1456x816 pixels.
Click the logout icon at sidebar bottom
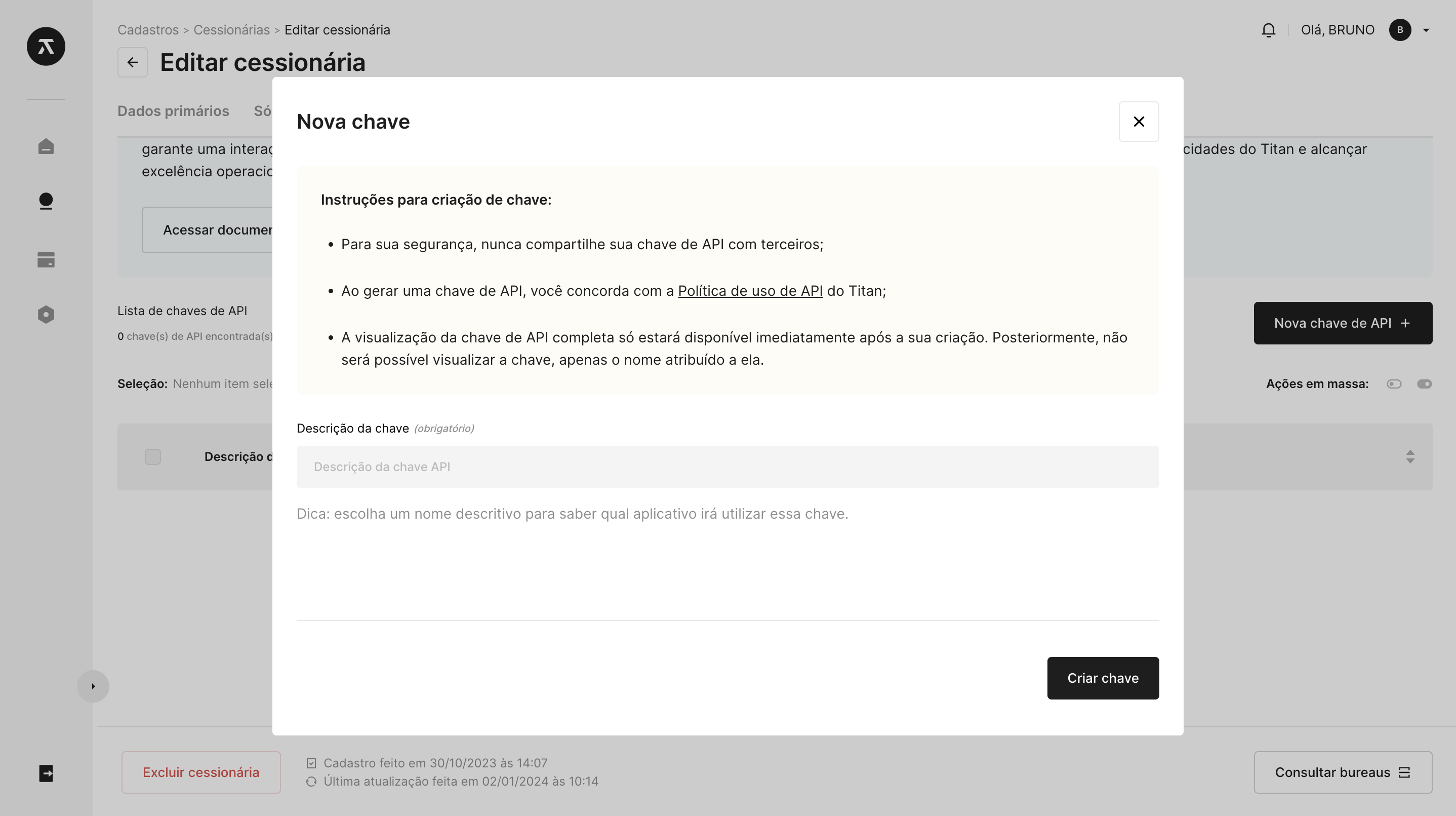46,773
